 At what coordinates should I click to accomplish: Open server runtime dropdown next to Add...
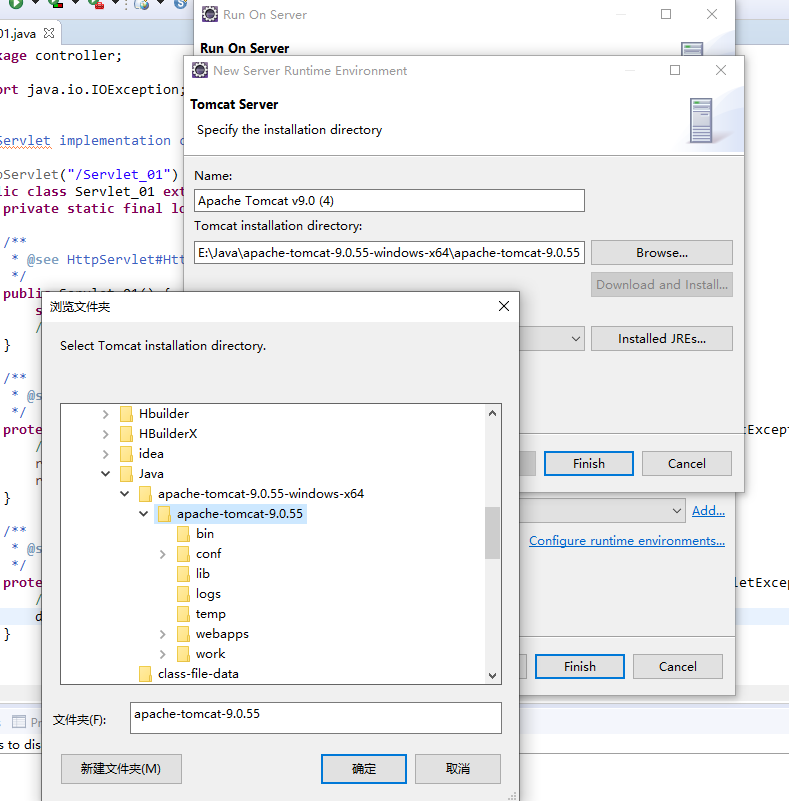tap(676, 510)
